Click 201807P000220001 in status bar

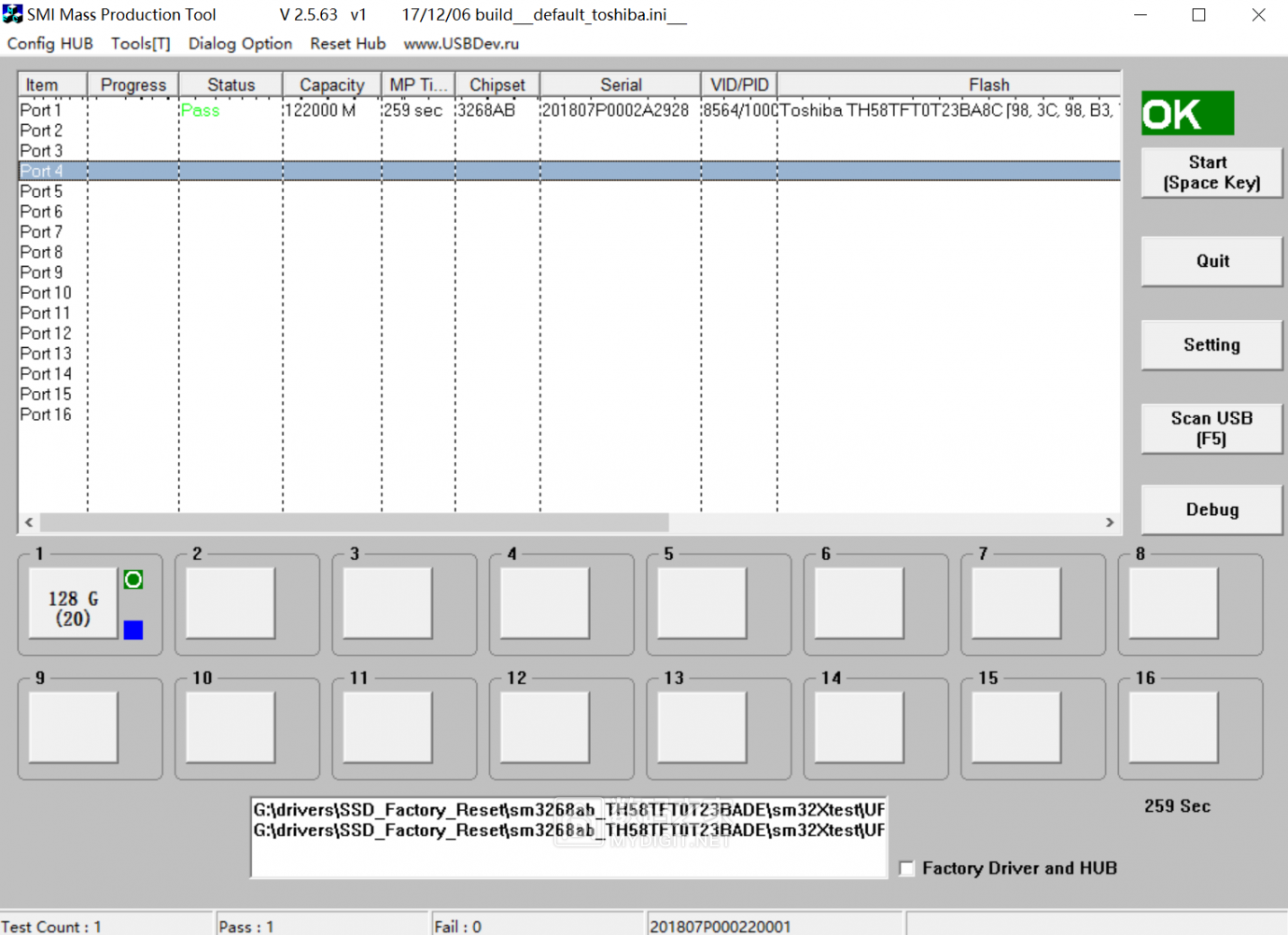tap(720, 927)
